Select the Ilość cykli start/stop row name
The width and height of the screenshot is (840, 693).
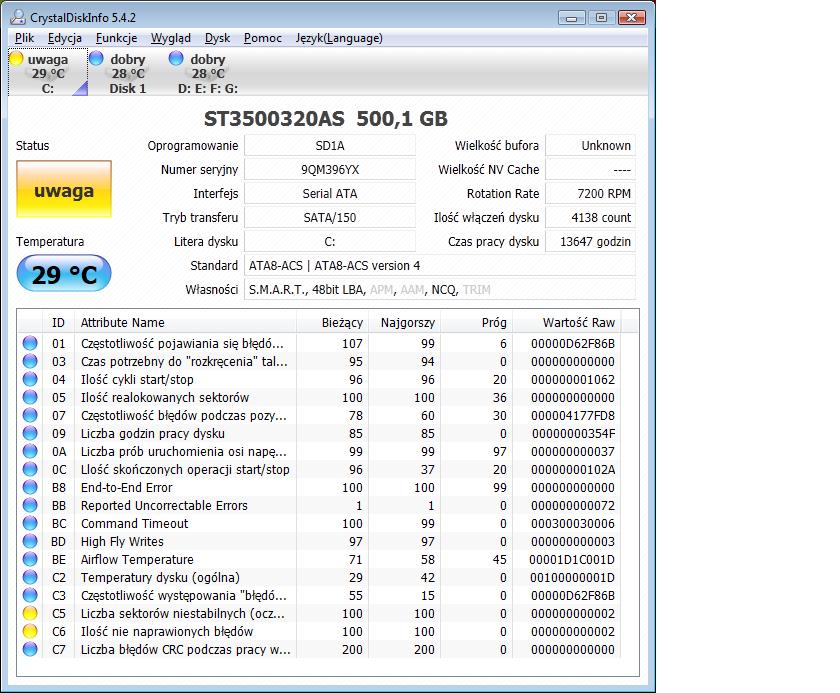[137, 380]
